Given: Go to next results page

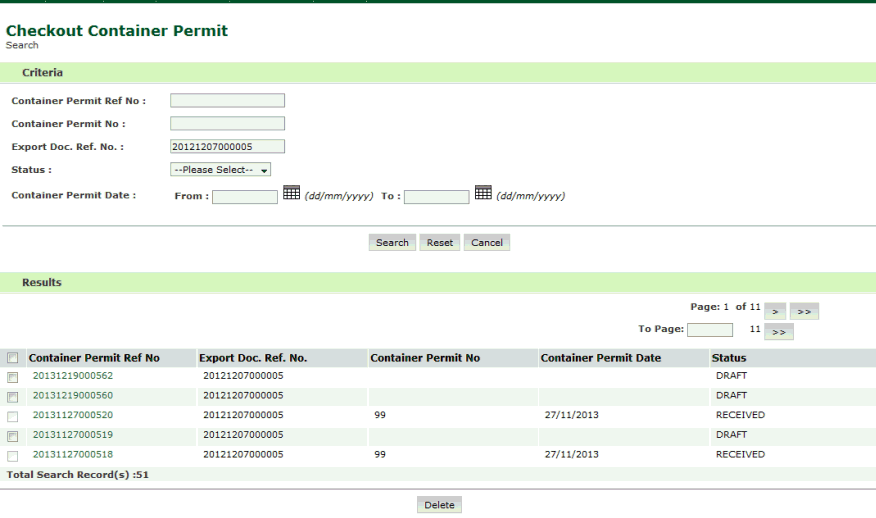Looking at the screenshot, I should tap(776, 312).
